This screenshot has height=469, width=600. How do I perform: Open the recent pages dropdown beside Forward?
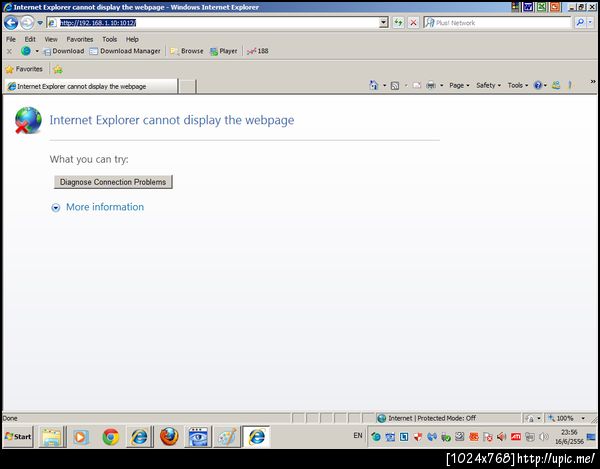[40, 23]
